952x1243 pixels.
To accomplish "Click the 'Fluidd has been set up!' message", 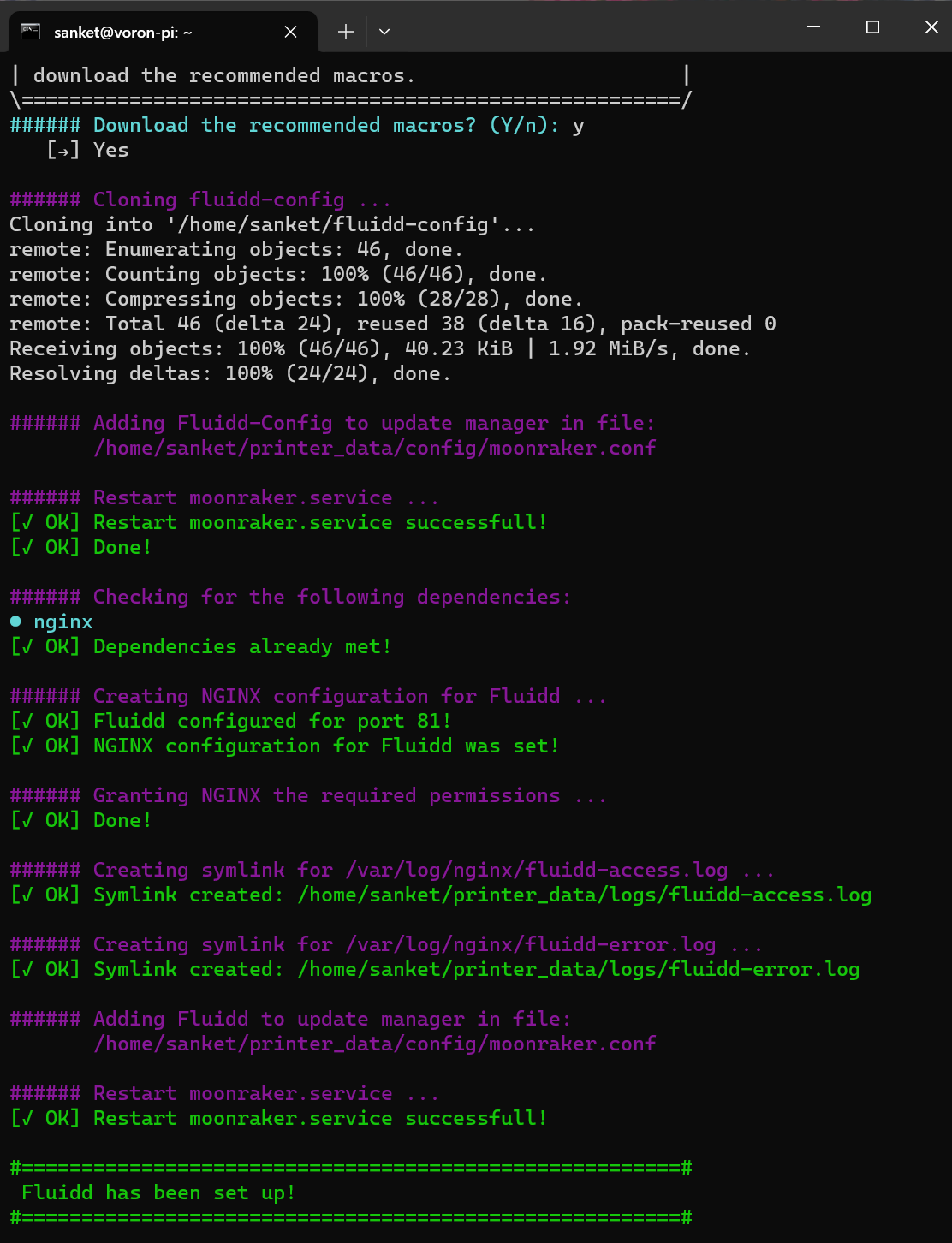I will pyautogui.click(x=158, y=1192).
